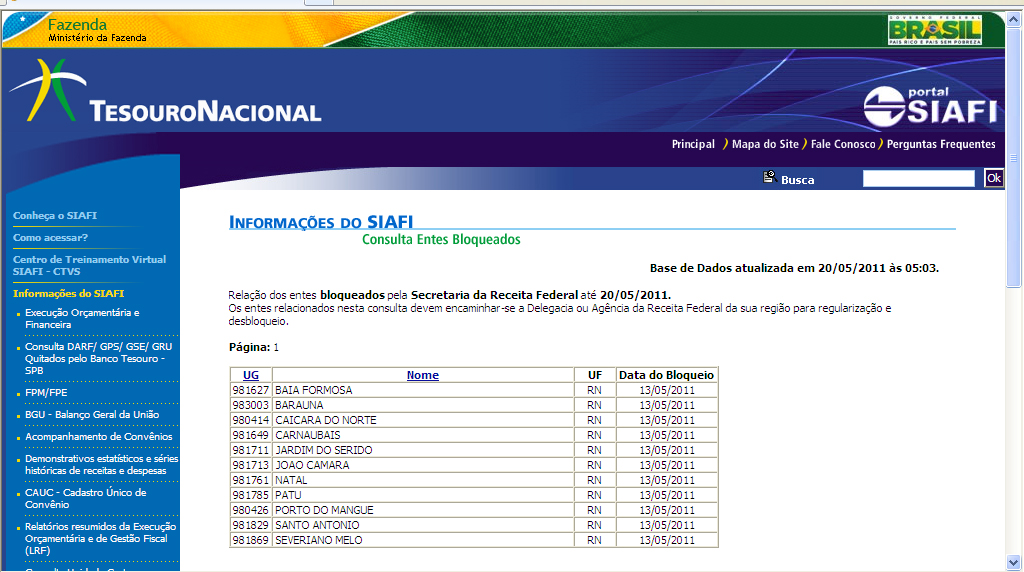Click the Busca search icon
Screen dimensions: 1024x572
(x=769, y=177)
